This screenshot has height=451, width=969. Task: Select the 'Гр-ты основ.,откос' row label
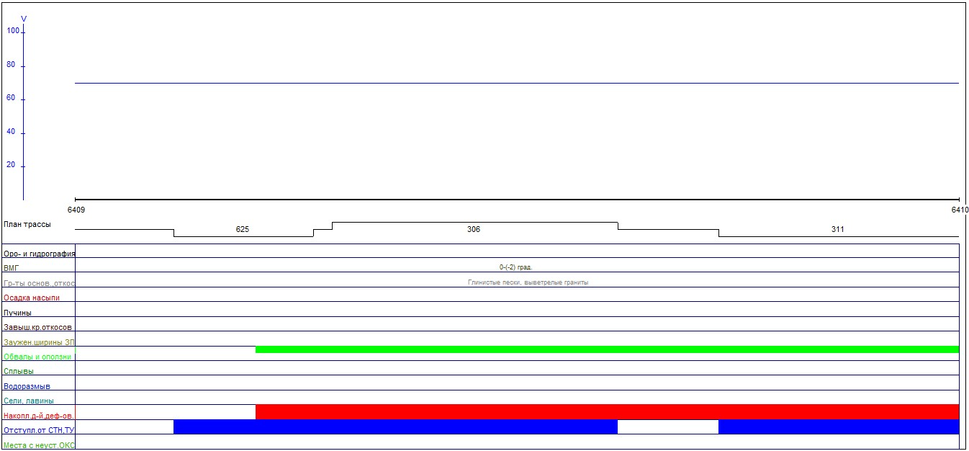click(x=39, y=283)
